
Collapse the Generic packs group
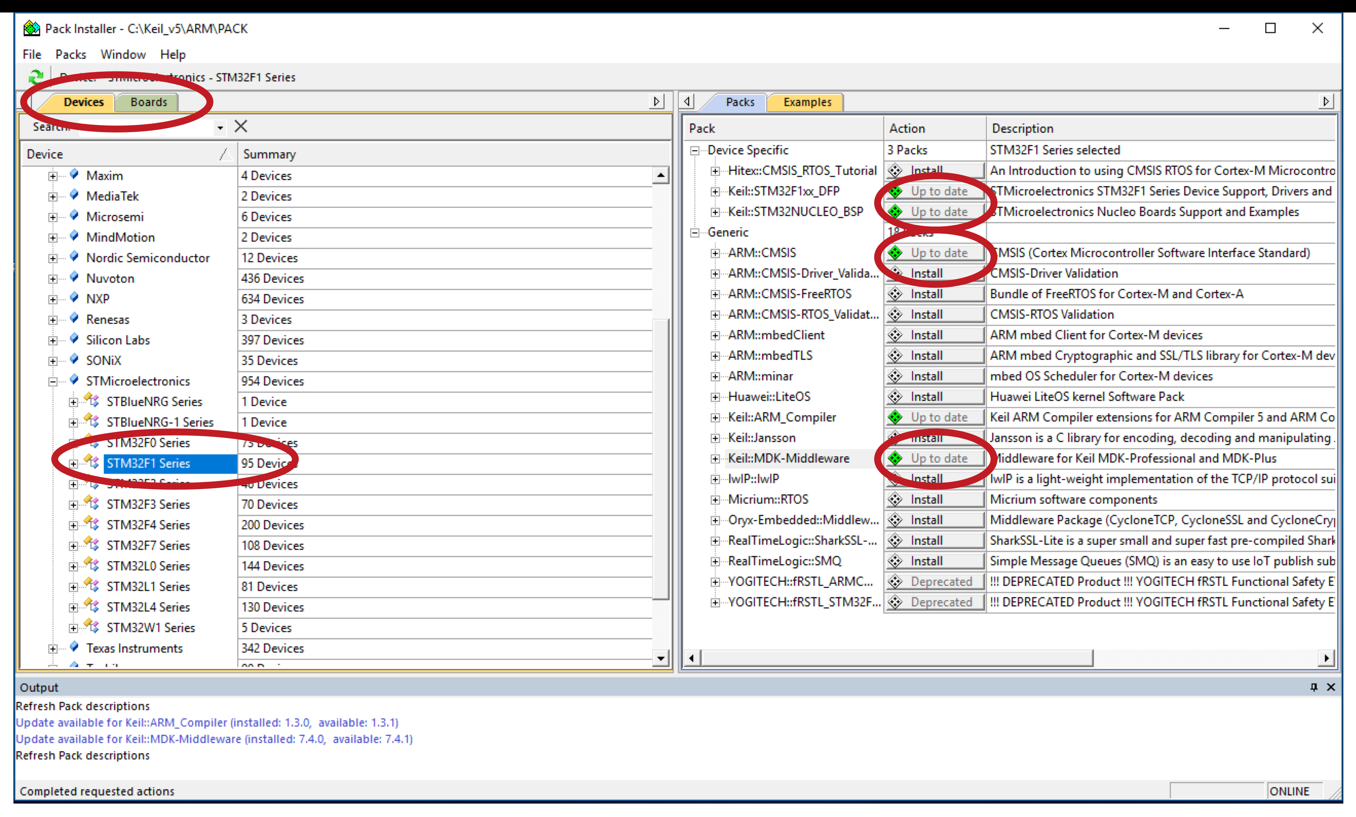(x=695, y=232)
